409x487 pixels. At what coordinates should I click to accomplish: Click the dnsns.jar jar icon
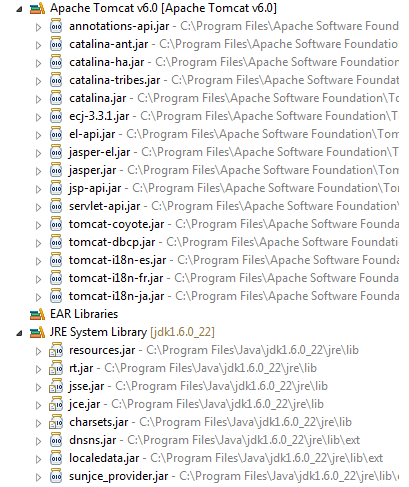(56, 440)
